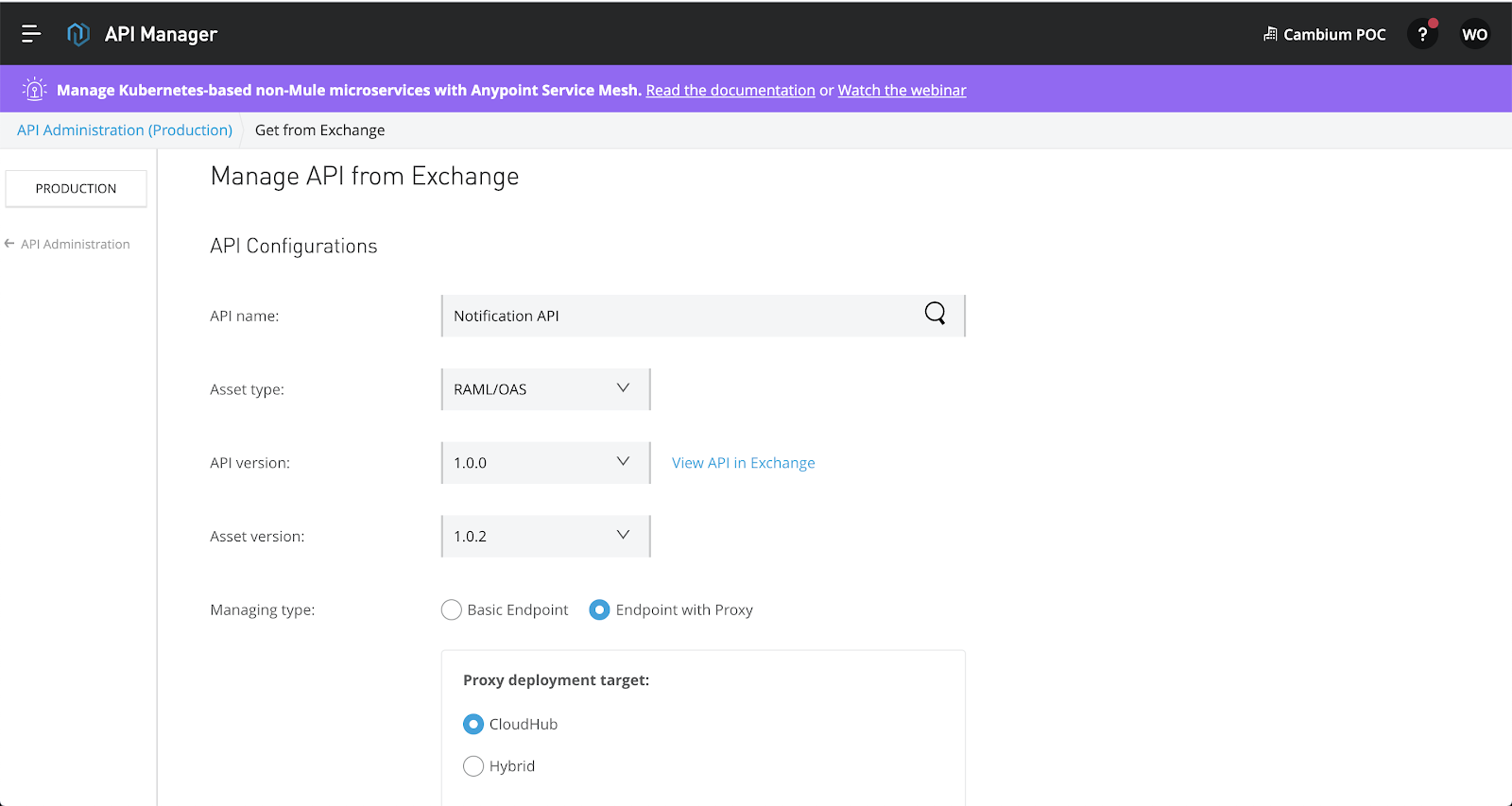Click the Get from Exchange breadcrumb
The height and width of the screenshot is (806, 1512).
click(x=319, y=130)
